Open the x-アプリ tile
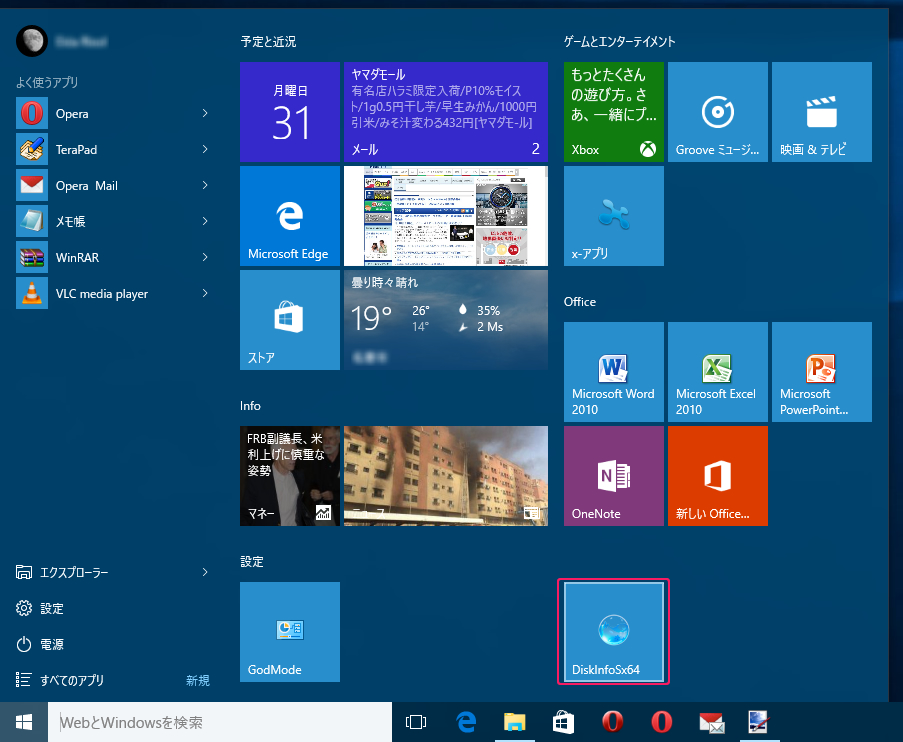This screenshot has height=742, width=903. coord(614,216)
